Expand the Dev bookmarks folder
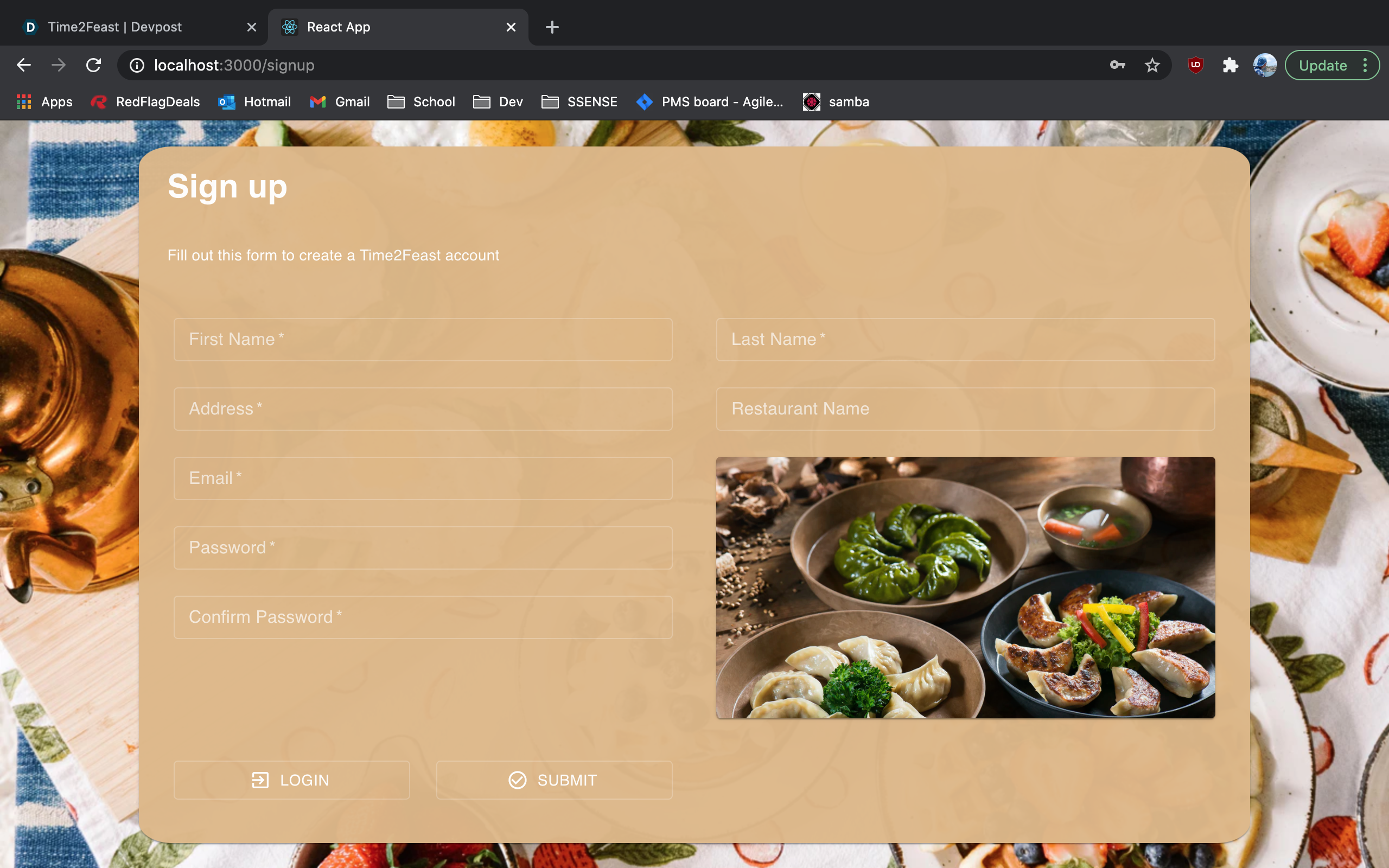Viewport: 1389px width, 868px height. (498, 101)
